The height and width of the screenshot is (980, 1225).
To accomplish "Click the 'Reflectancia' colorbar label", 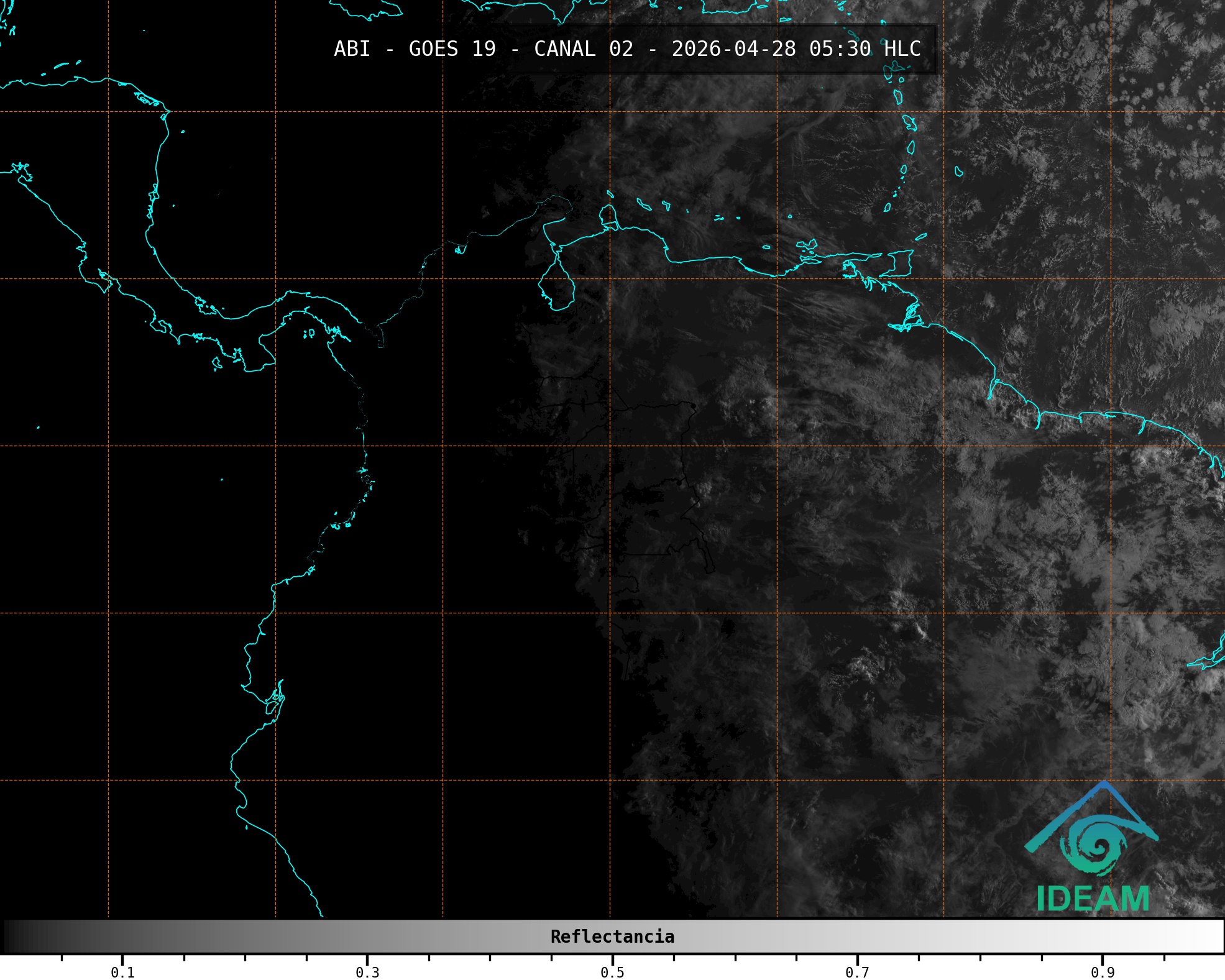I will (612, 936).
